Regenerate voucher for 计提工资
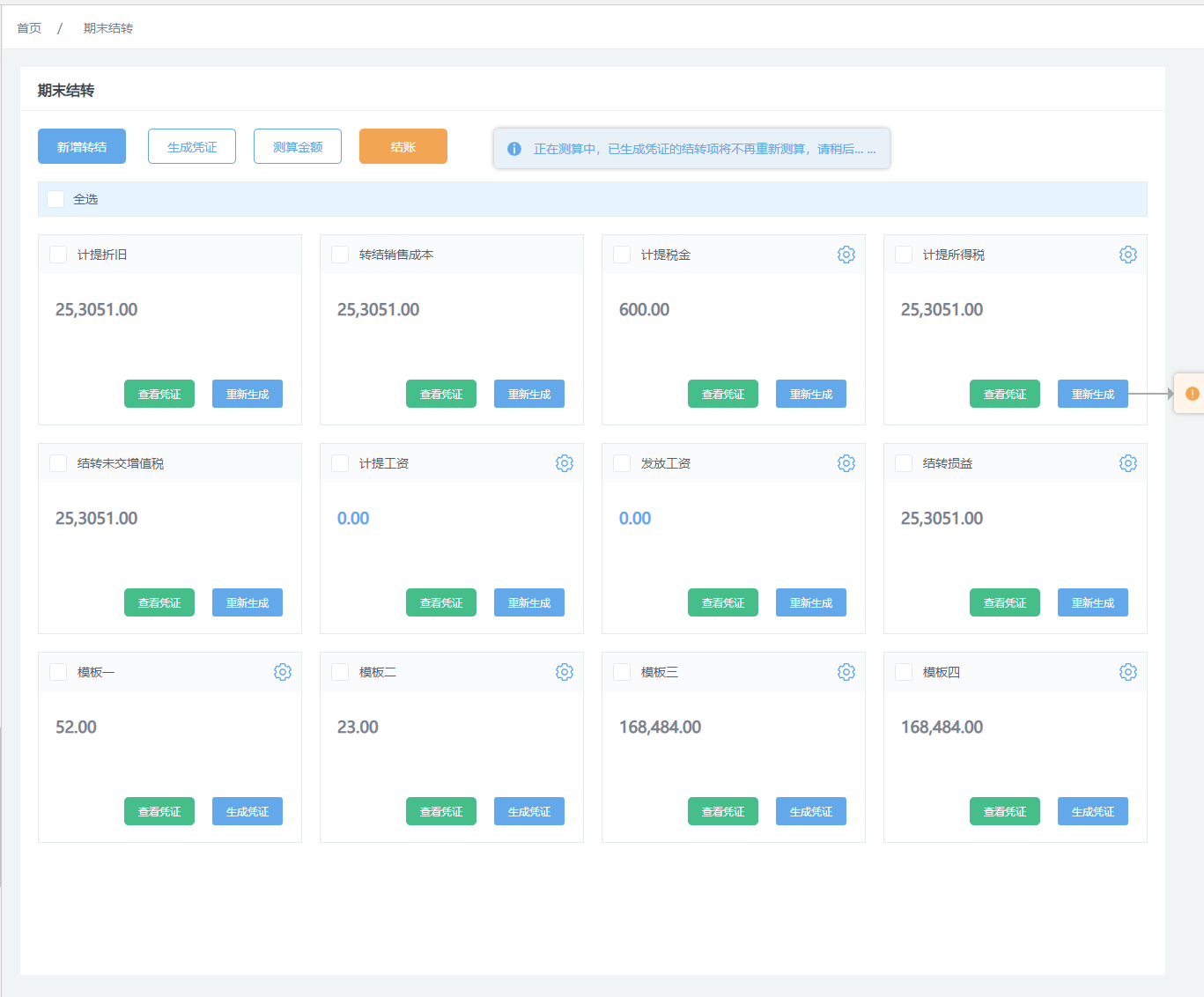The width and height of the screenshot is (1204, 997). pos(529,602)
